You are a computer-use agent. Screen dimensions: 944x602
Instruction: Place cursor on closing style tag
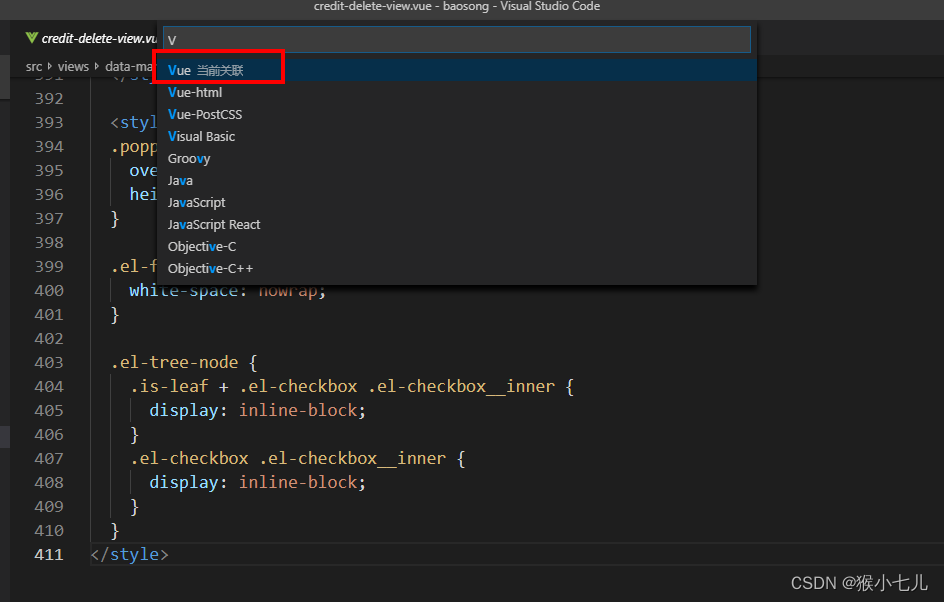(x=129, y=554)
